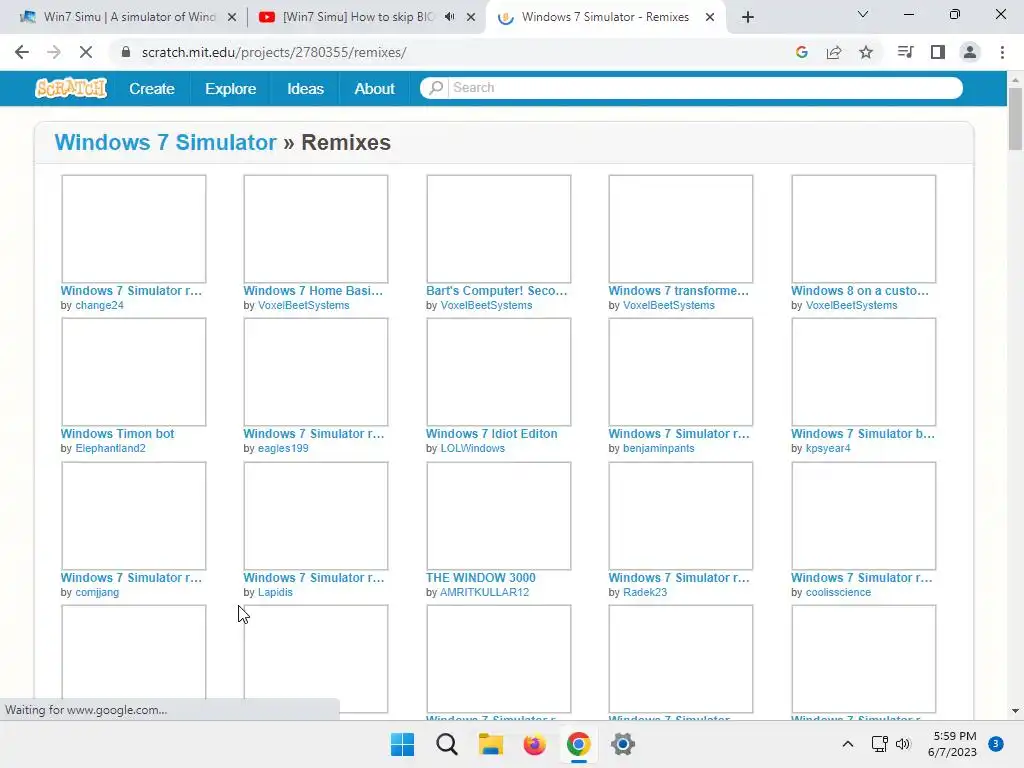Open Bart's Computer! project link

(x=496, y=291)
